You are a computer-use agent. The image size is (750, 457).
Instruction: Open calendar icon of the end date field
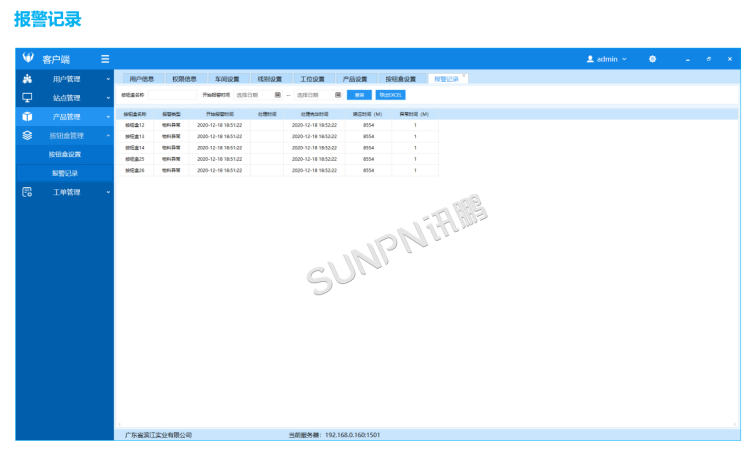[338, 95]
